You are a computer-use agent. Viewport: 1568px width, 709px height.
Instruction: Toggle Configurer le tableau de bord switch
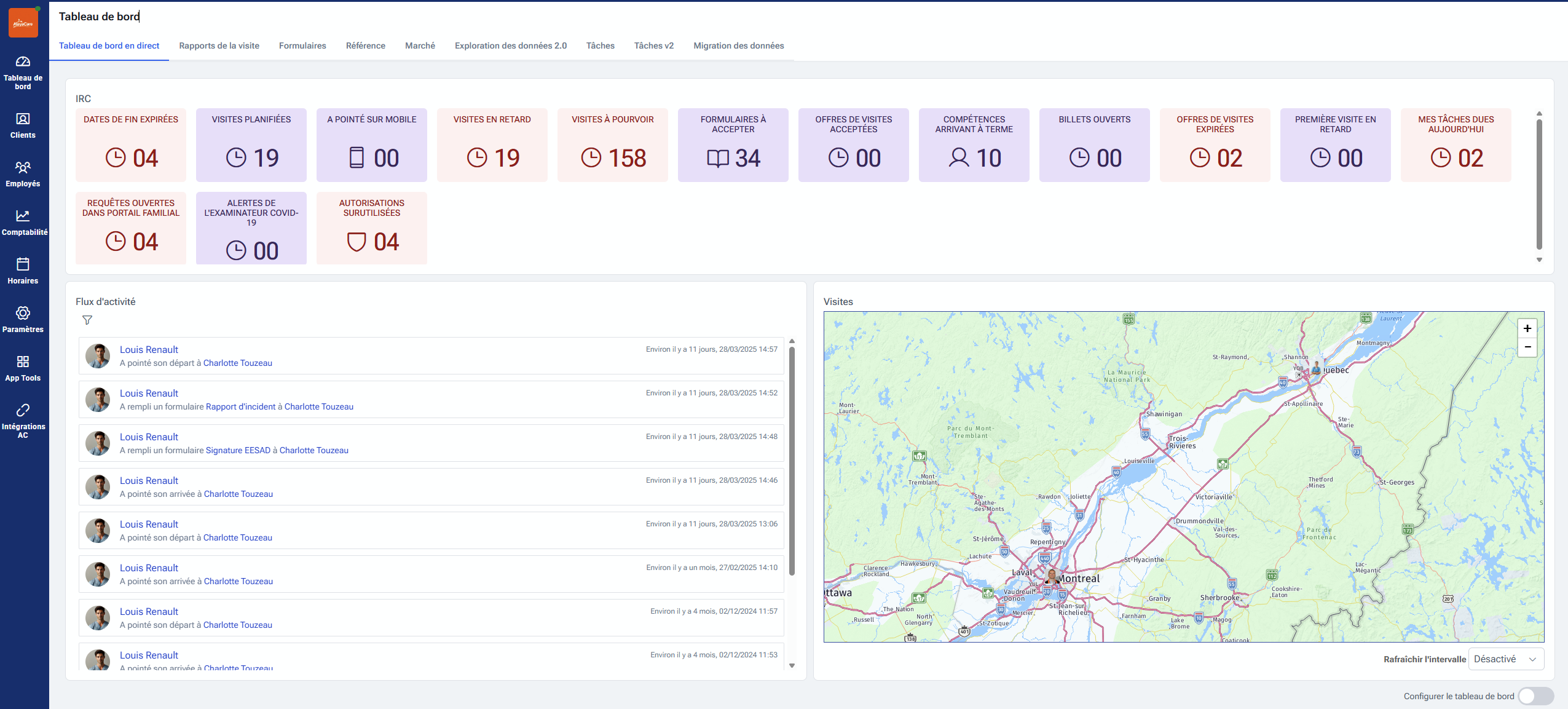click(1535, 696)
